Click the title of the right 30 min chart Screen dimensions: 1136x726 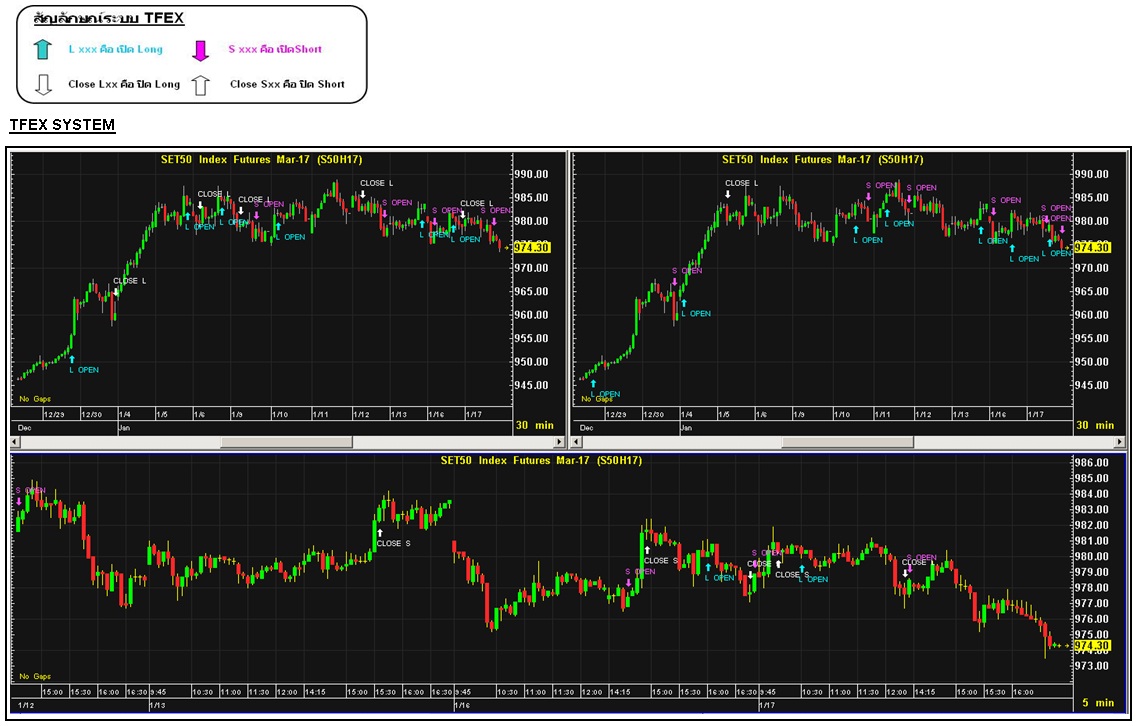(x=822, y=159)
